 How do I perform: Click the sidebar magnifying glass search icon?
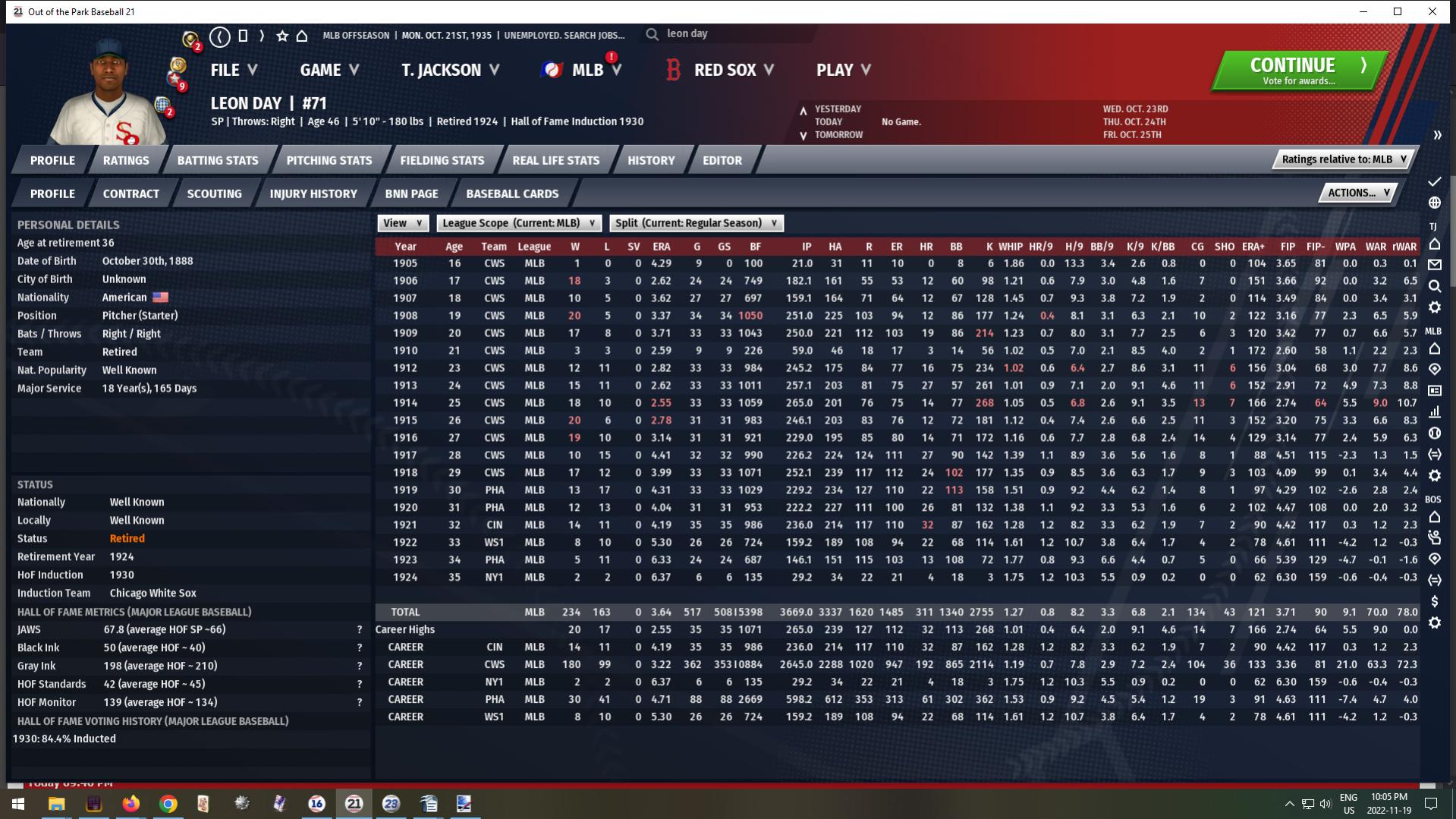click(1434, 286)
